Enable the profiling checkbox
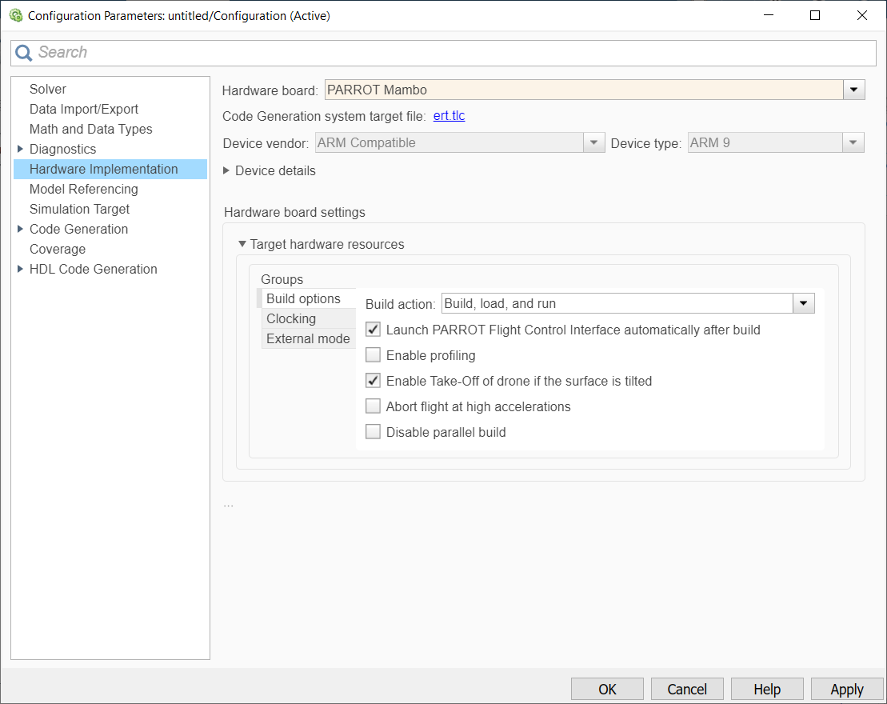 373,355
